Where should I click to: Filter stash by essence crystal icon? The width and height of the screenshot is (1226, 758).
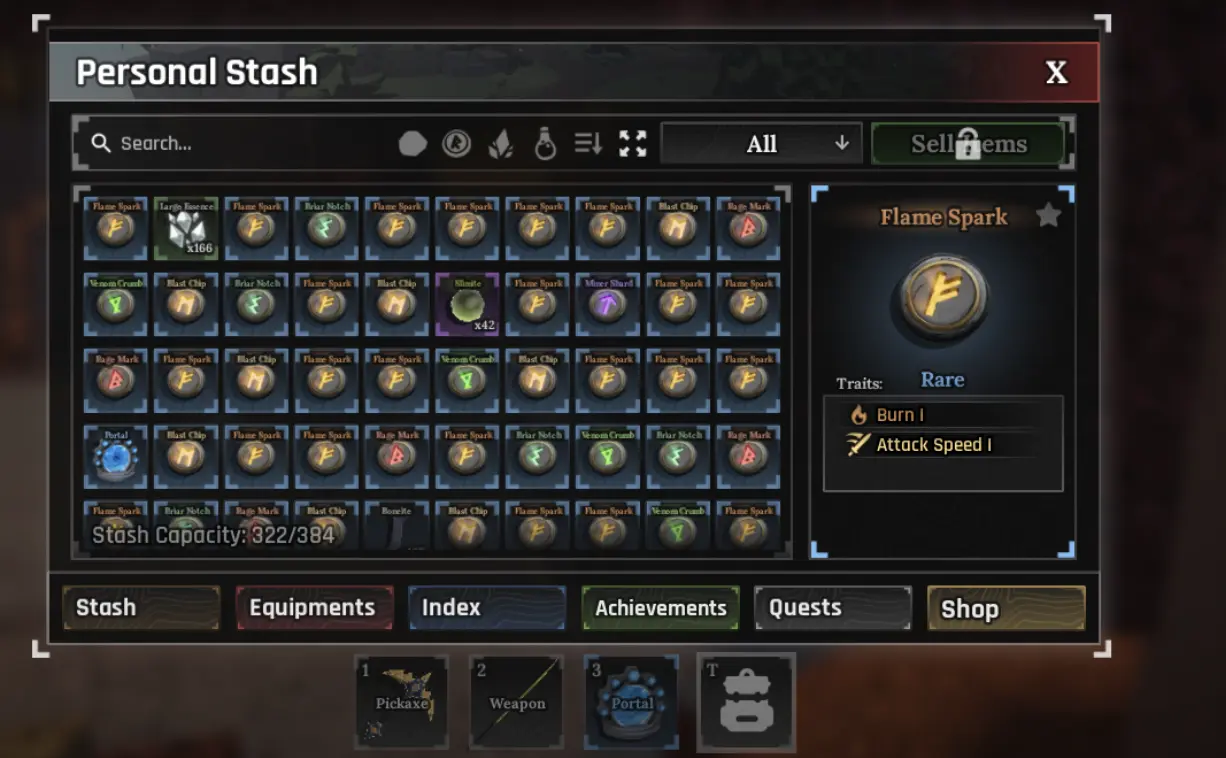(501, 144)
